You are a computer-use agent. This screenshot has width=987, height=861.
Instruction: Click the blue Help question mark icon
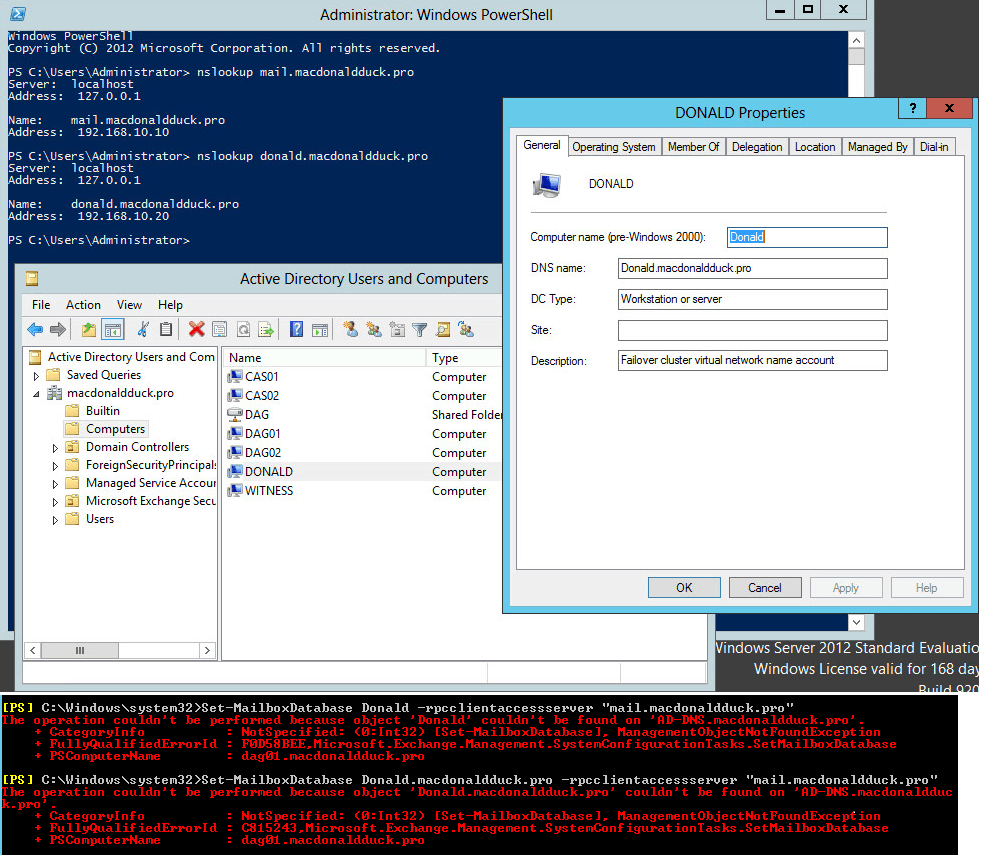(296, 329)
